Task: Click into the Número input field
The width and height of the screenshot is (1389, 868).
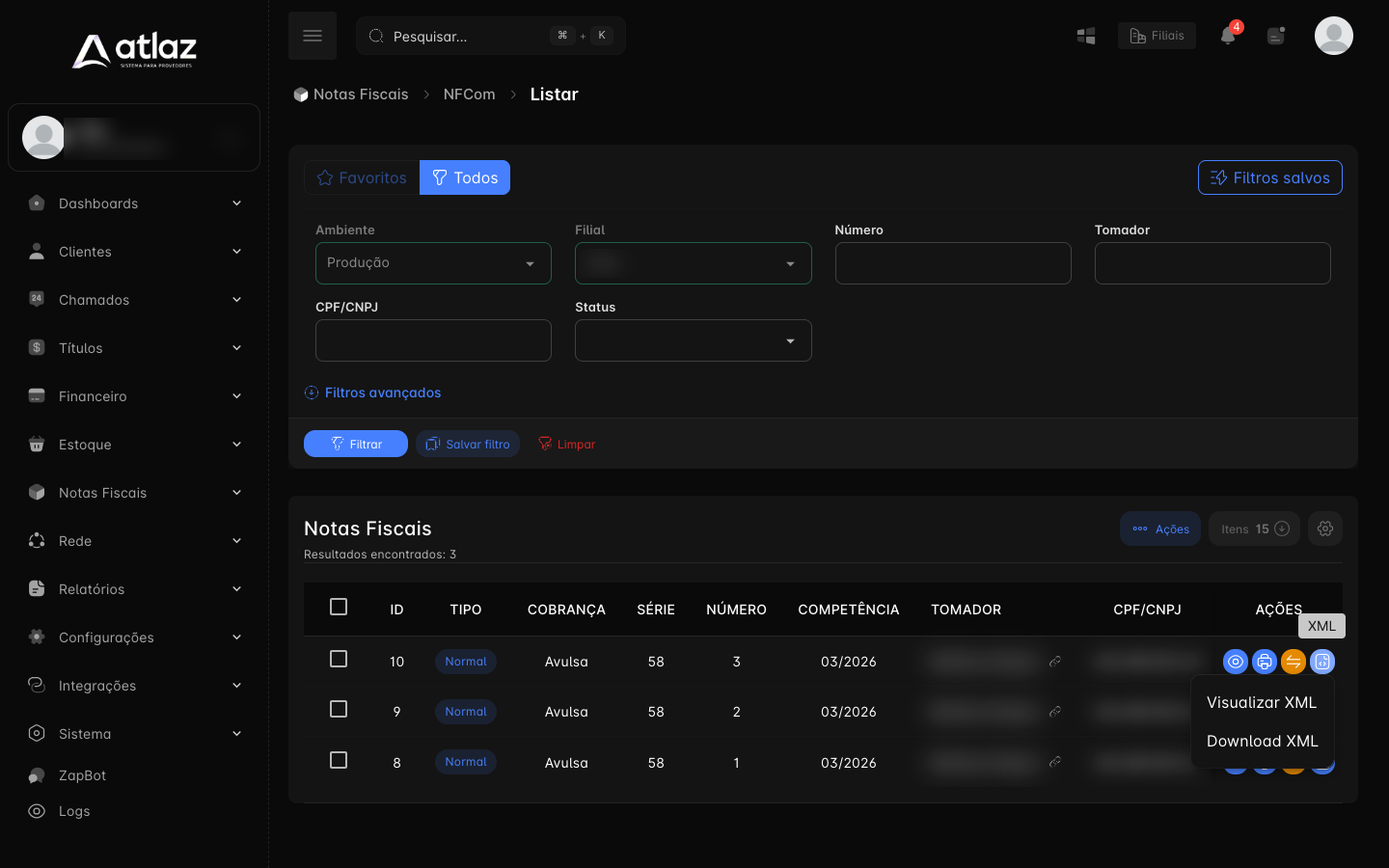Action: tap(953, 263)
